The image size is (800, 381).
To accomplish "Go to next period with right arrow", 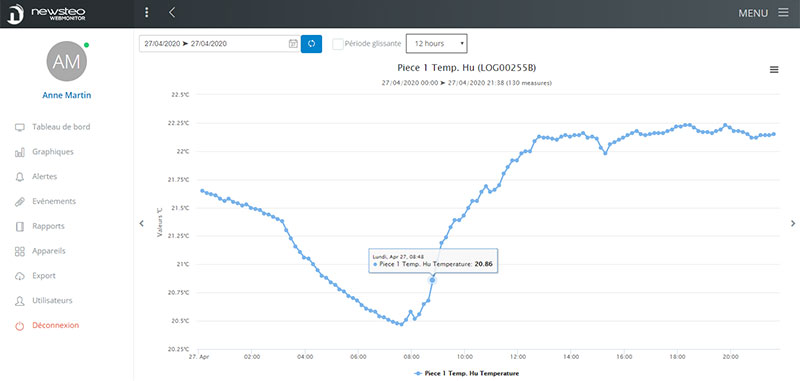I will [792, 223].
